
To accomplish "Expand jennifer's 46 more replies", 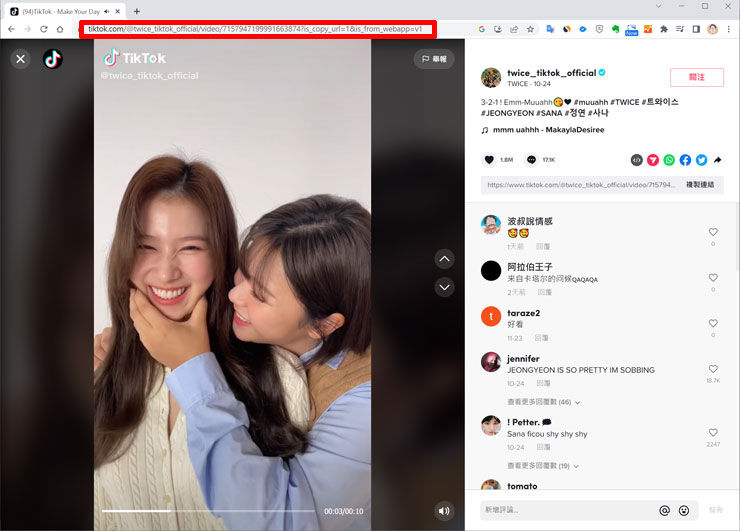I will [544, 402].
